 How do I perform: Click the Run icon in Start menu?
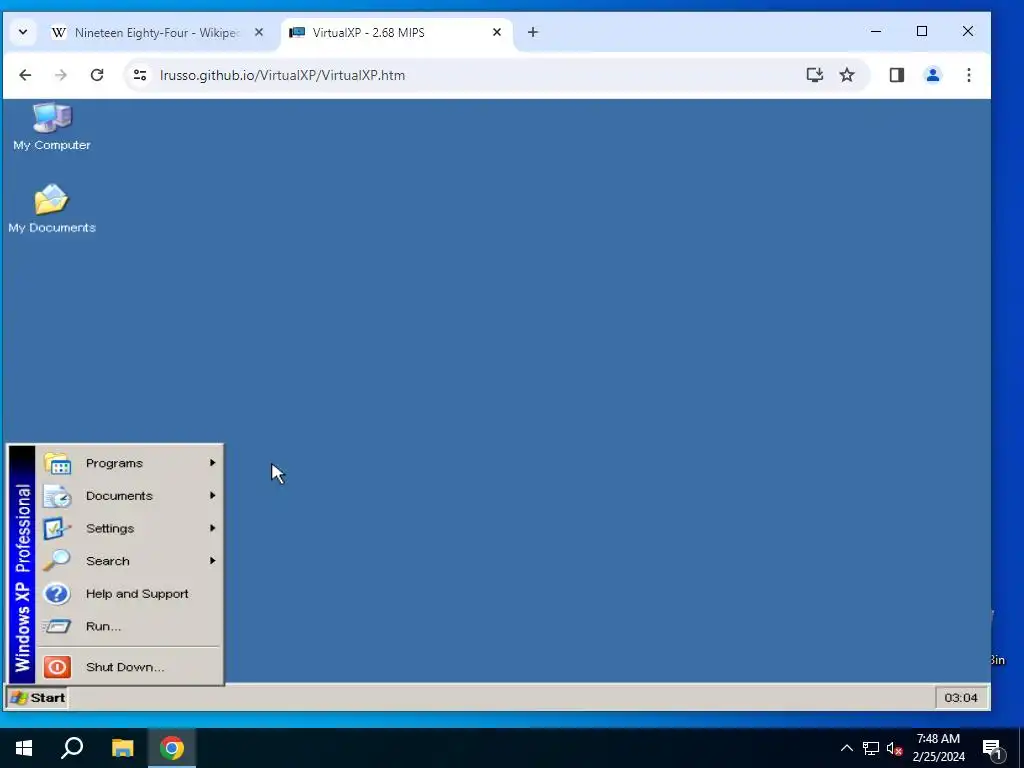(x=57, y=626)
